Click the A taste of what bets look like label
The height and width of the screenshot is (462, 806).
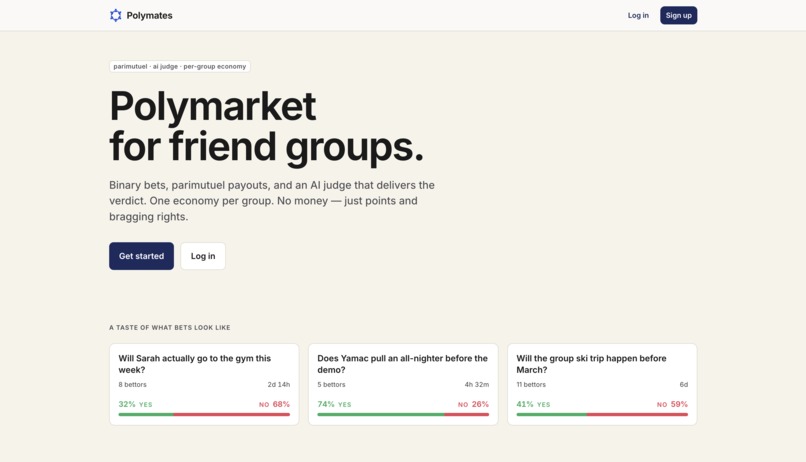tap(170, 327)
